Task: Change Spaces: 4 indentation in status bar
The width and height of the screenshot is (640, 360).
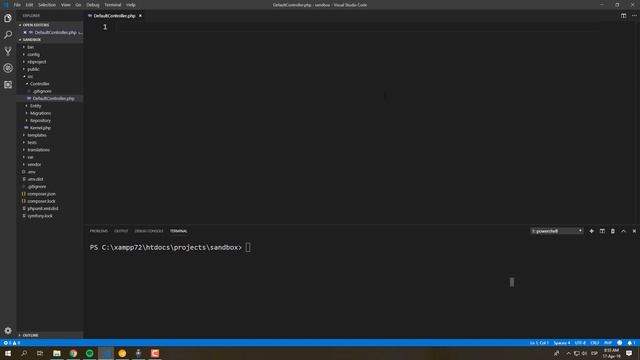Action: 562,343
